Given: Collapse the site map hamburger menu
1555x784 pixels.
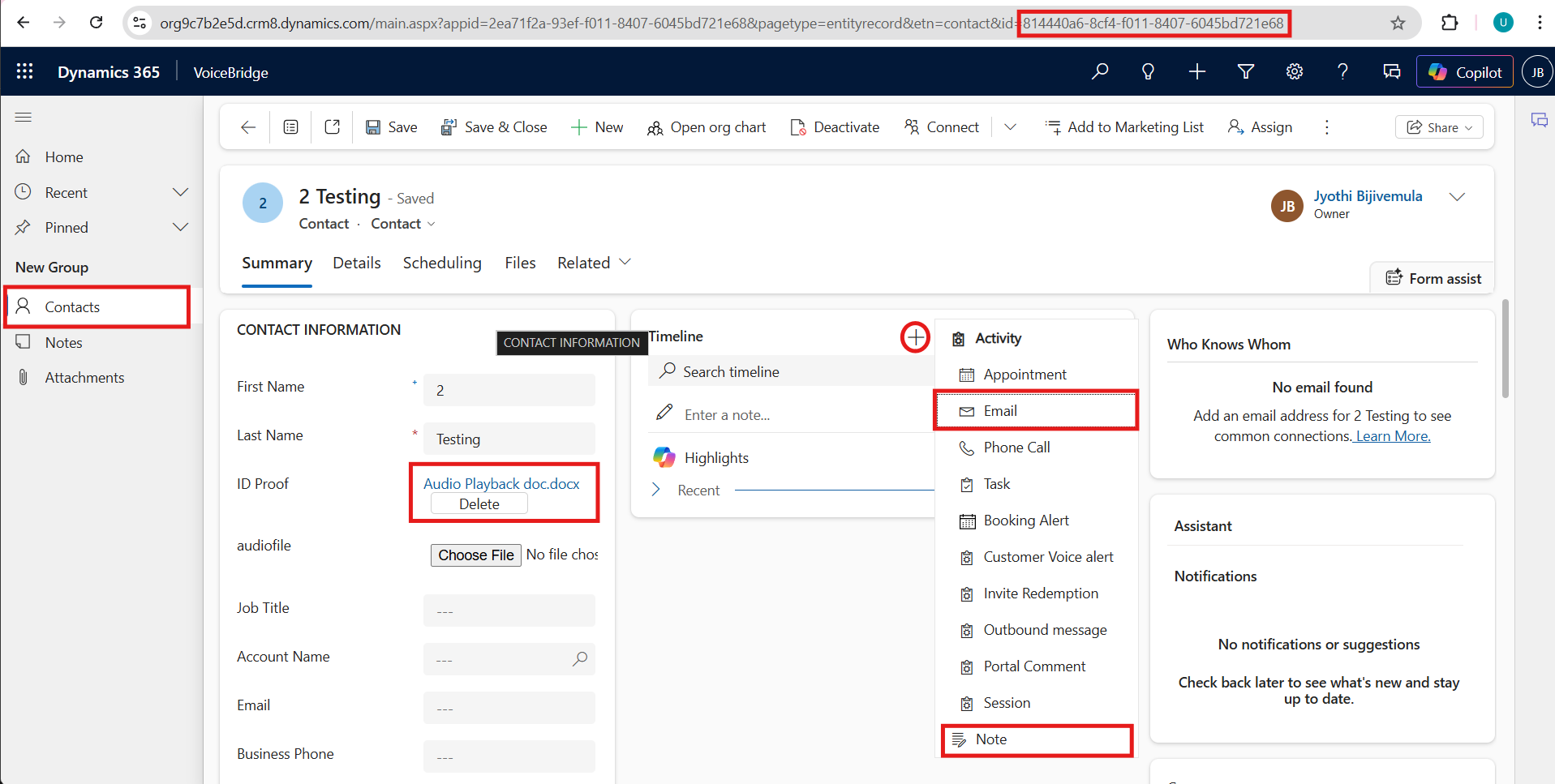Looking at the screenshot, I should (24, 118).
